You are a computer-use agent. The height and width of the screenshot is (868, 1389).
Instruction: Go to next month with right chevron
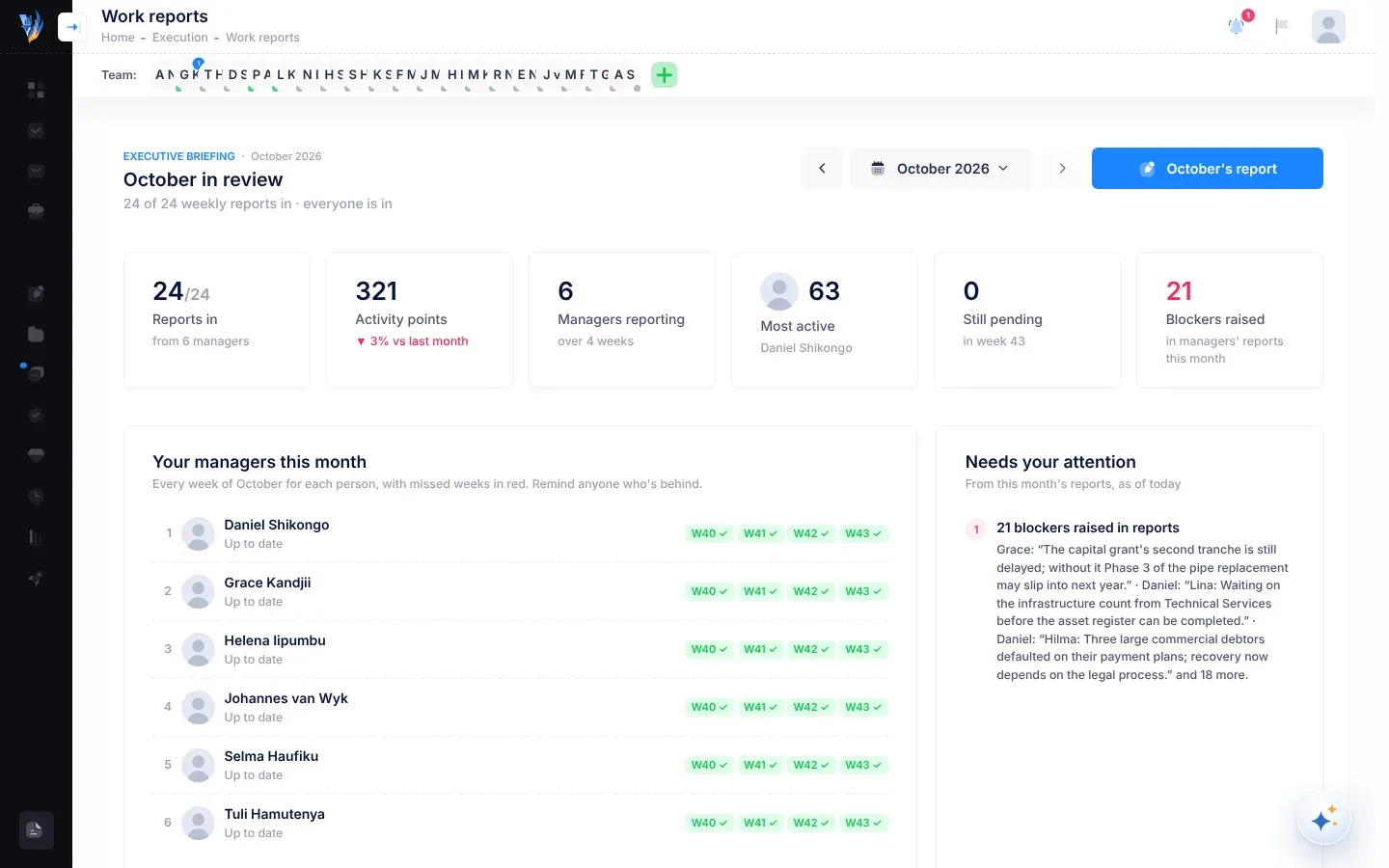click(1062, 169)
